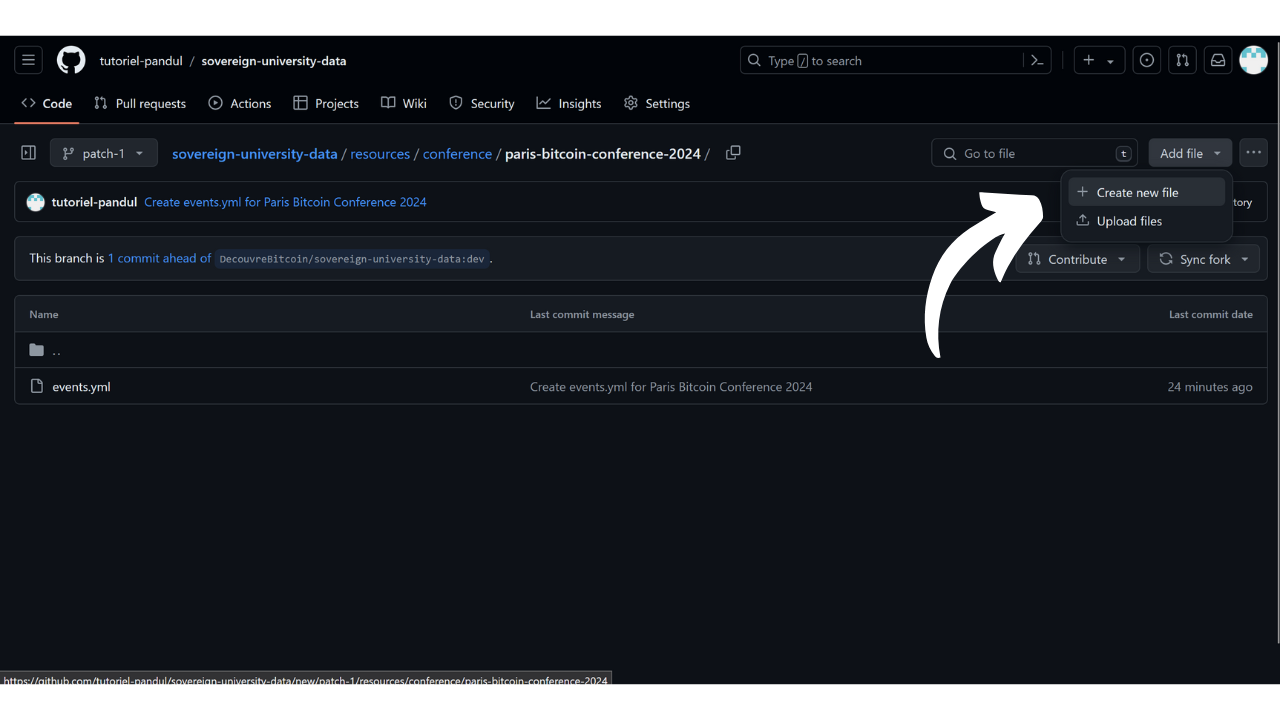Open the command palette icon
The image size is (1280, 720).
[x=1037, y=61]
